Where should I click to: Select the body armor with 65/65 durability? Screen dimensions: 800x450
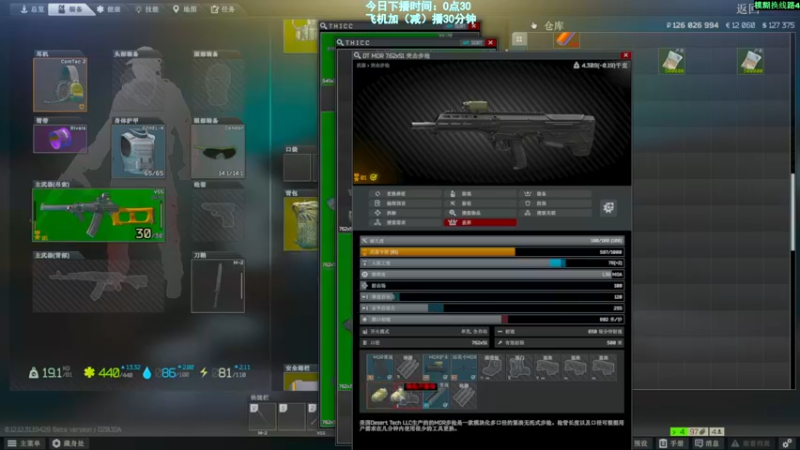[x=138, y=151]
